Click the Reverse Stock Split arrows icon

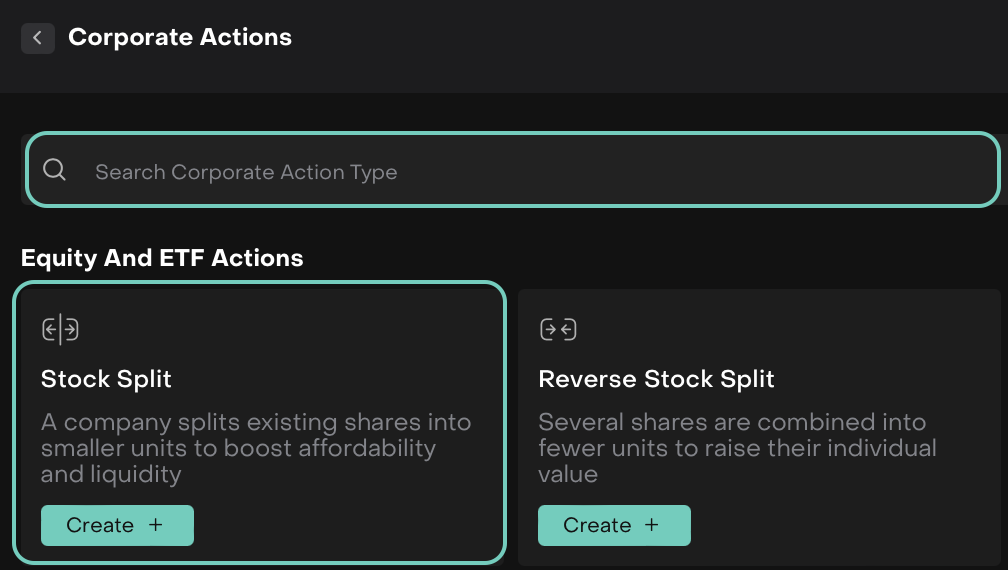557,329
